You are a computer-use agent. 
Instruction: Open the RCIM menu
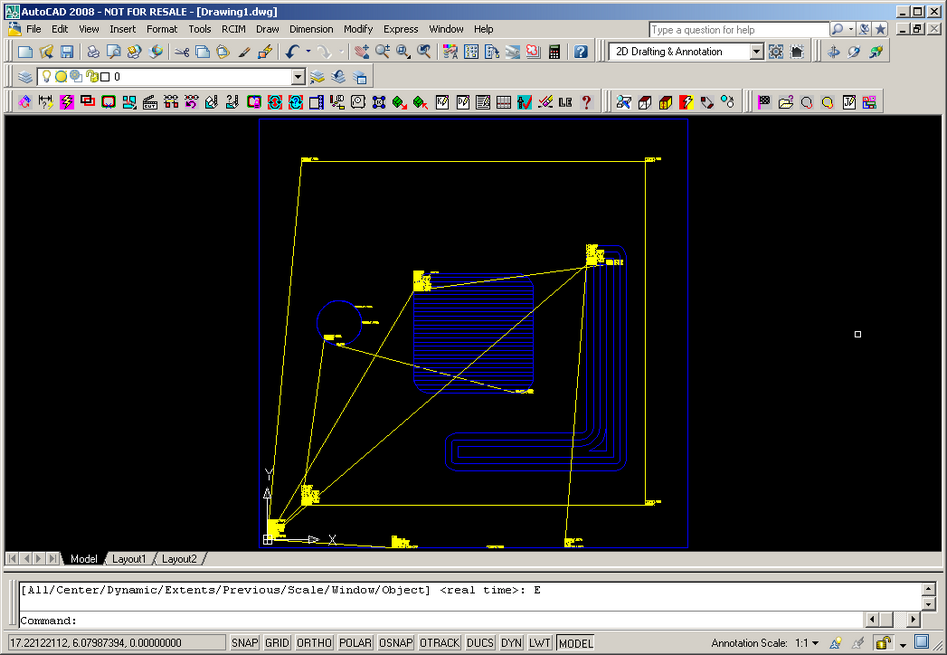click(x=233, y=29)
